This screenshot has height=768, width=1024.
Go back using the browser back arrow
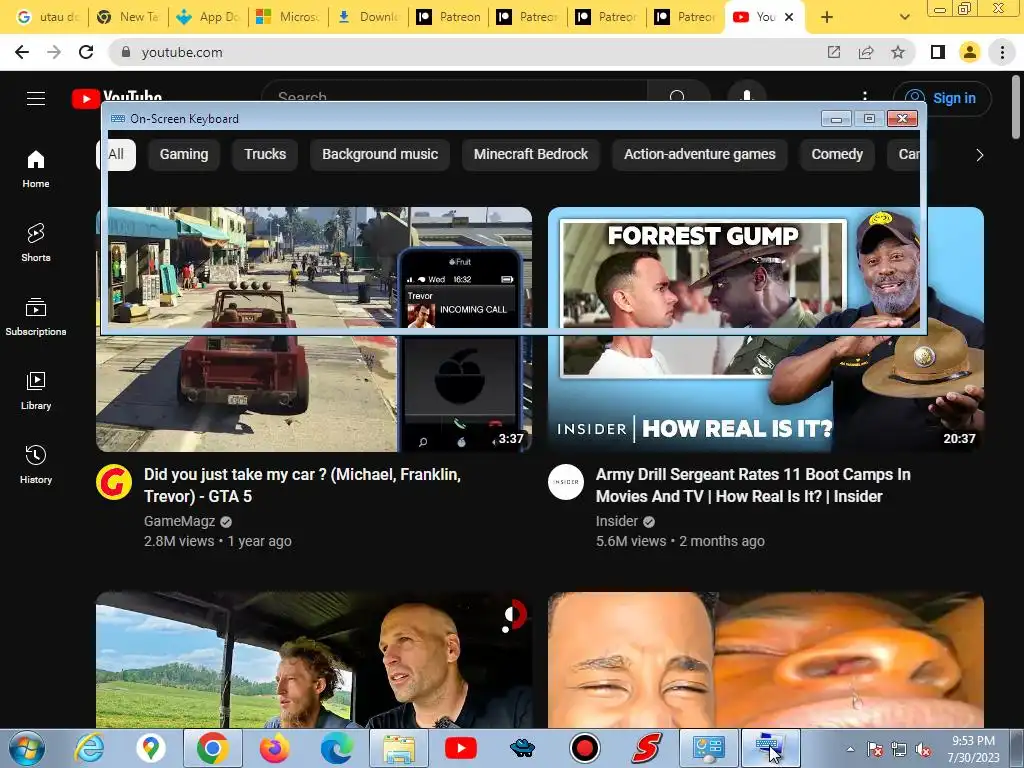pos(22,52)
